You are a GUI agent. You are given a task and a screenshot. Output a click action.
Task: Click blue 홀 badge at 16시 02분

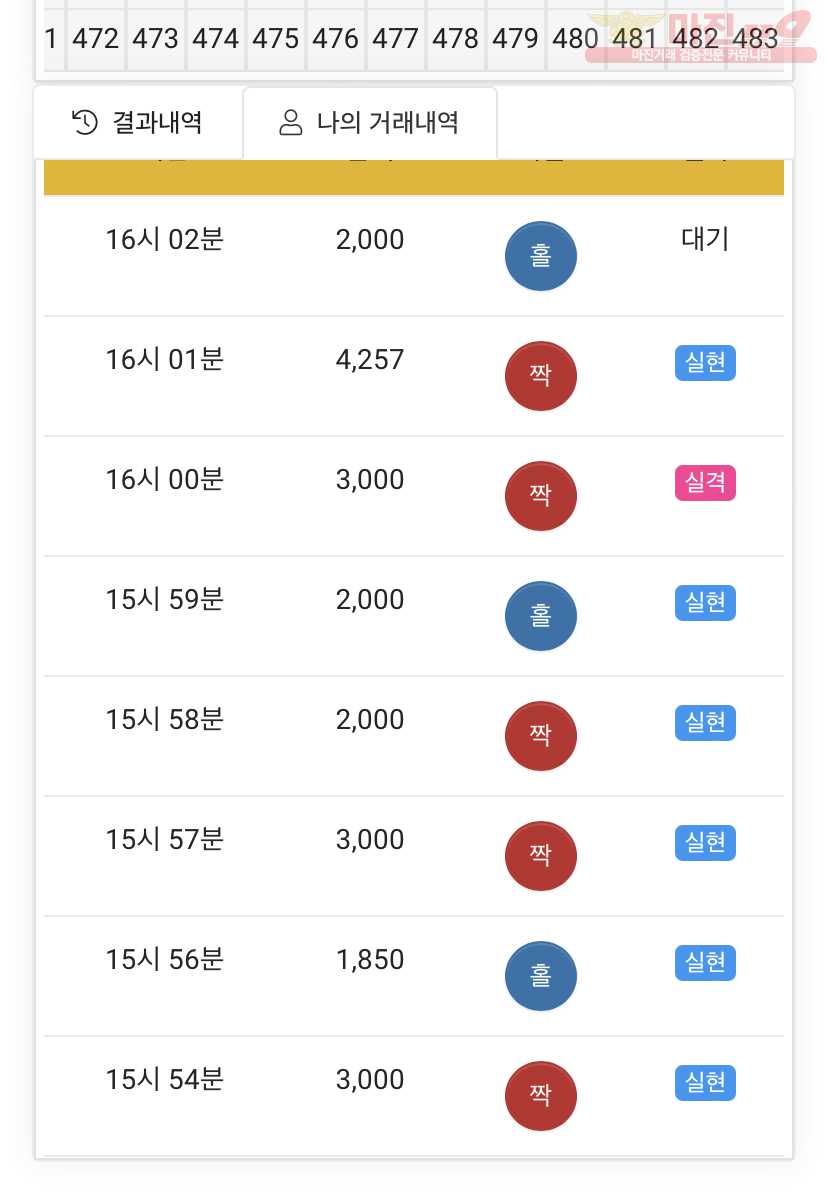[541, 256]
